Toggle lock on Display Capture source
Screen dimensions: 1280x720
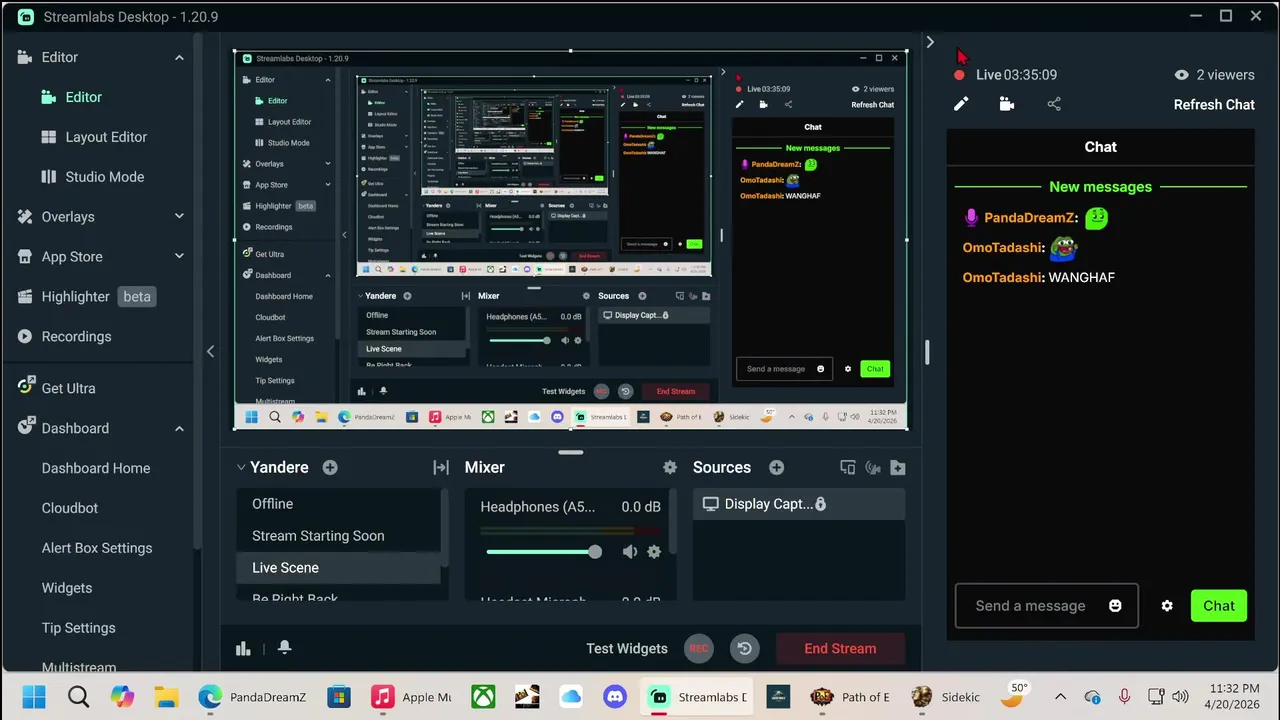821,504
